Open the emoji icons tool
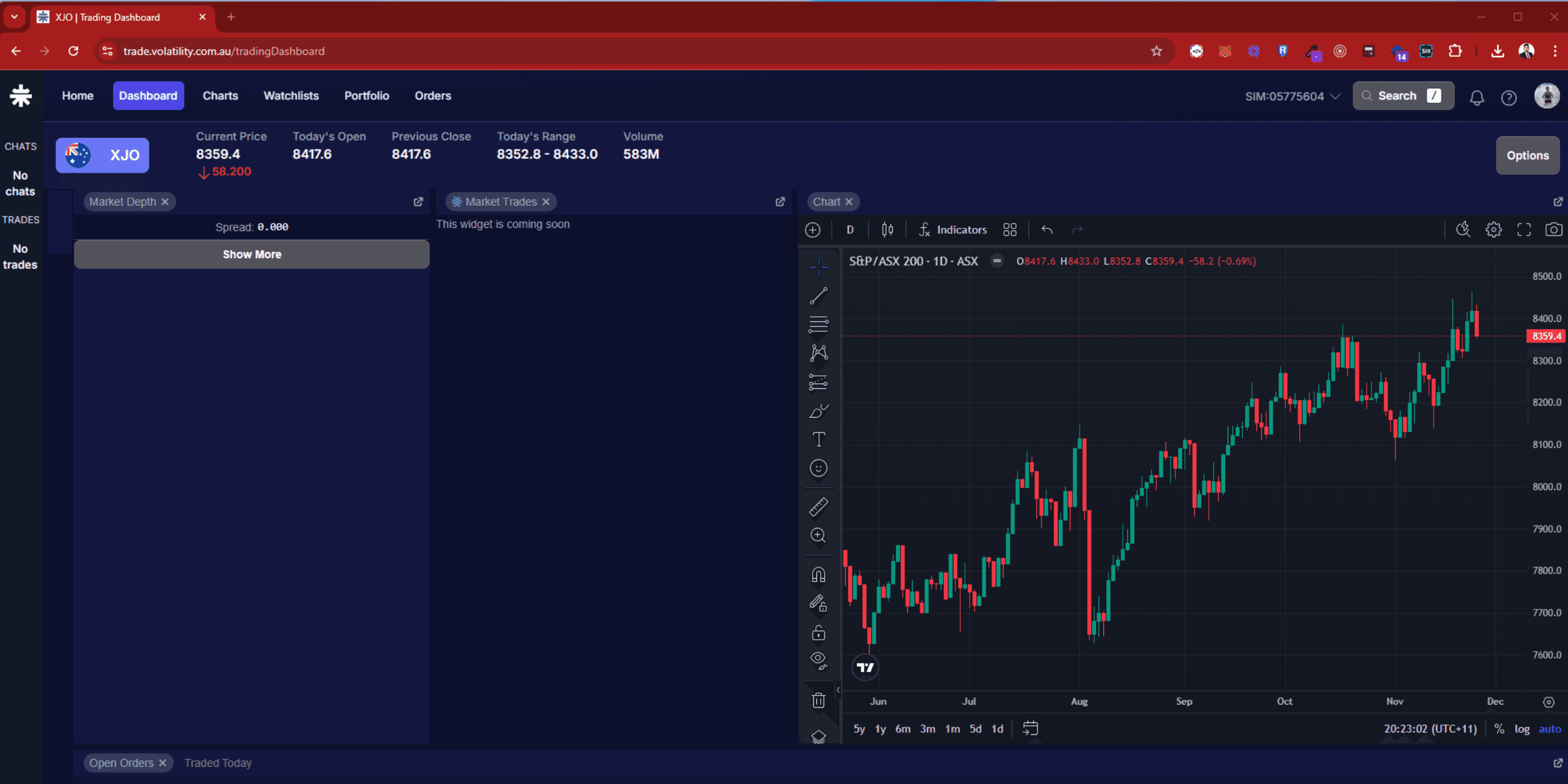Image resolution: width=1568 pixels, height=784 pixels. coord(818,468)
